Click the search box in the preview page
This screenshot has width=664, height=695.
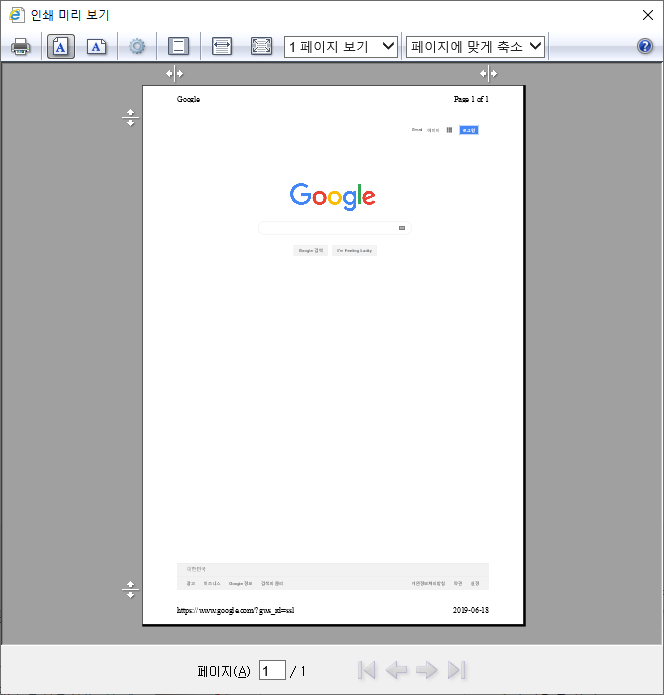tap(335, 228)
